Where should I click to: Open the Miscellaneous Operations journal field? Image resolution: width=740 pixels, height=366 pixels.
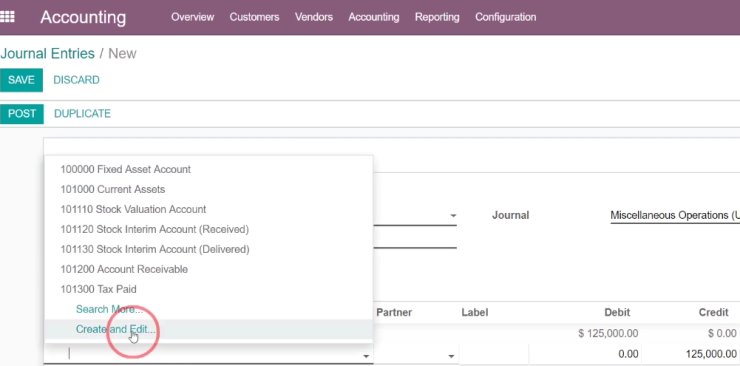coord(675,216)
